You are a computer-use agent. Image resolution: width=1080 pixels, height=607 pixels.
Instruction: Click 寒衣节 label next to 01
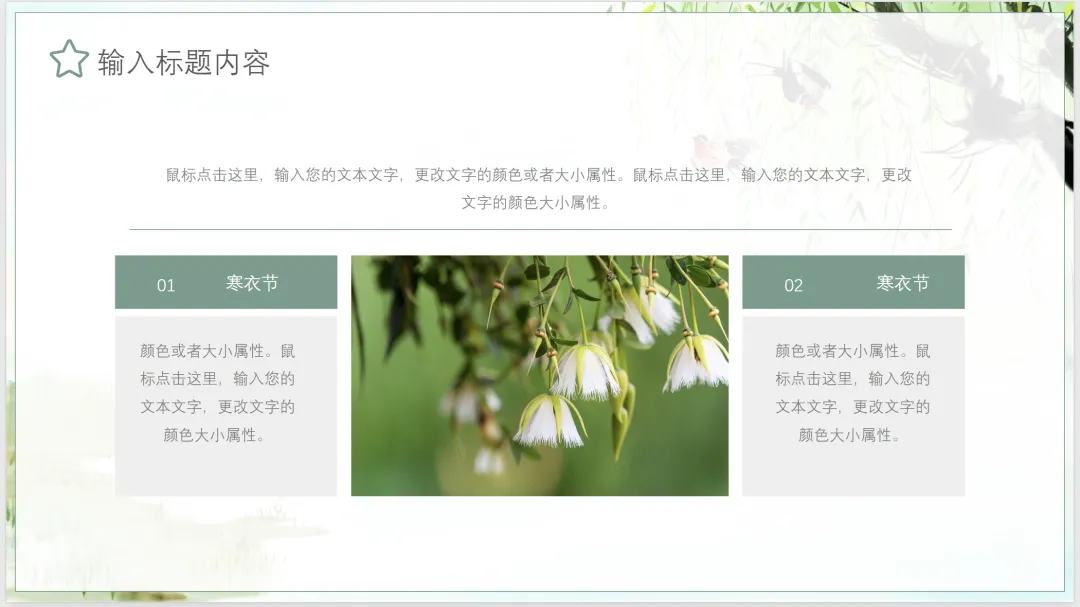252,283
